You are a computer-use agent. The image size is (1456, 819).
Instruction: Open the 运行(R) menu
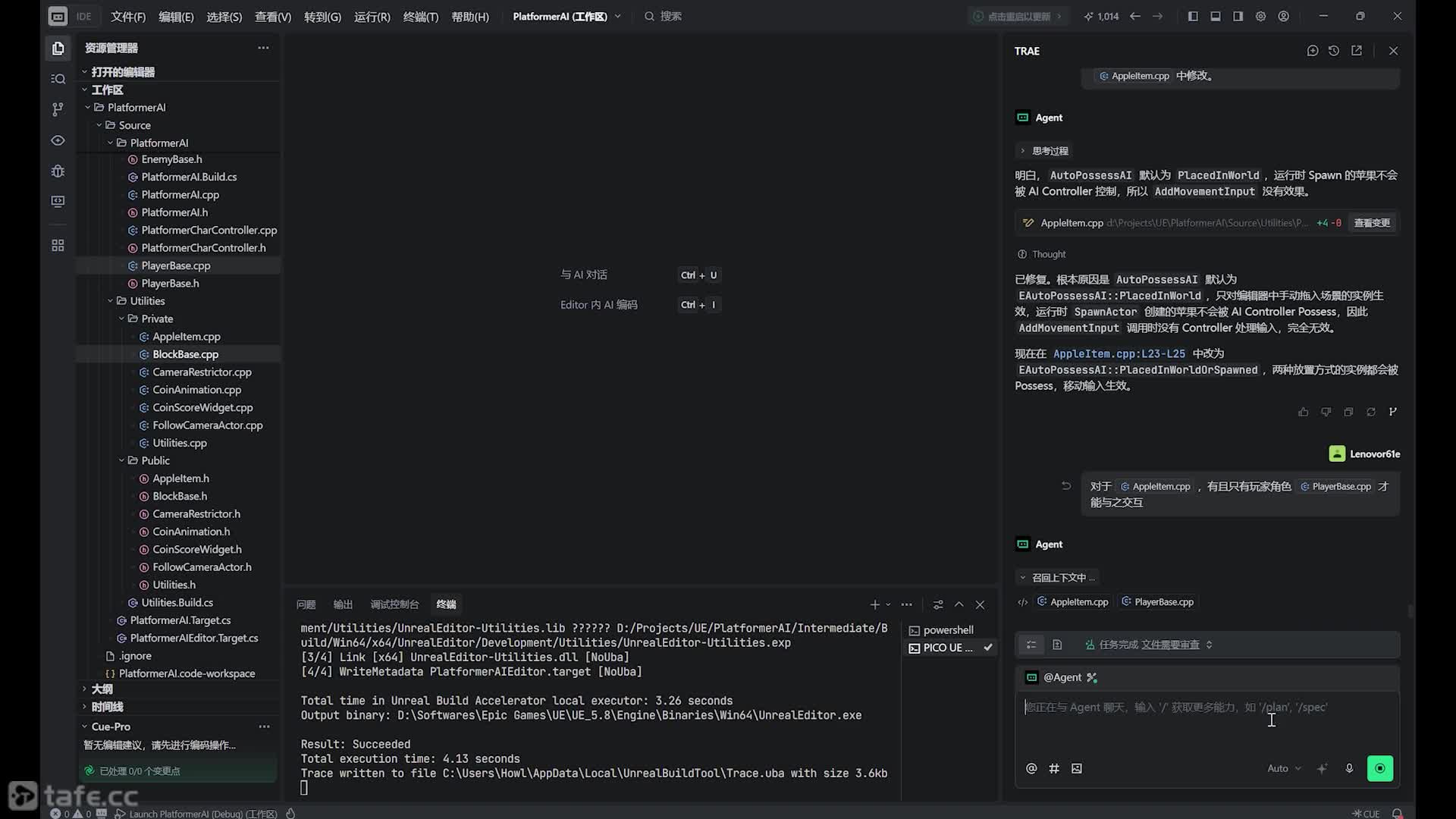pyautogui.click(x=372, y=16)
